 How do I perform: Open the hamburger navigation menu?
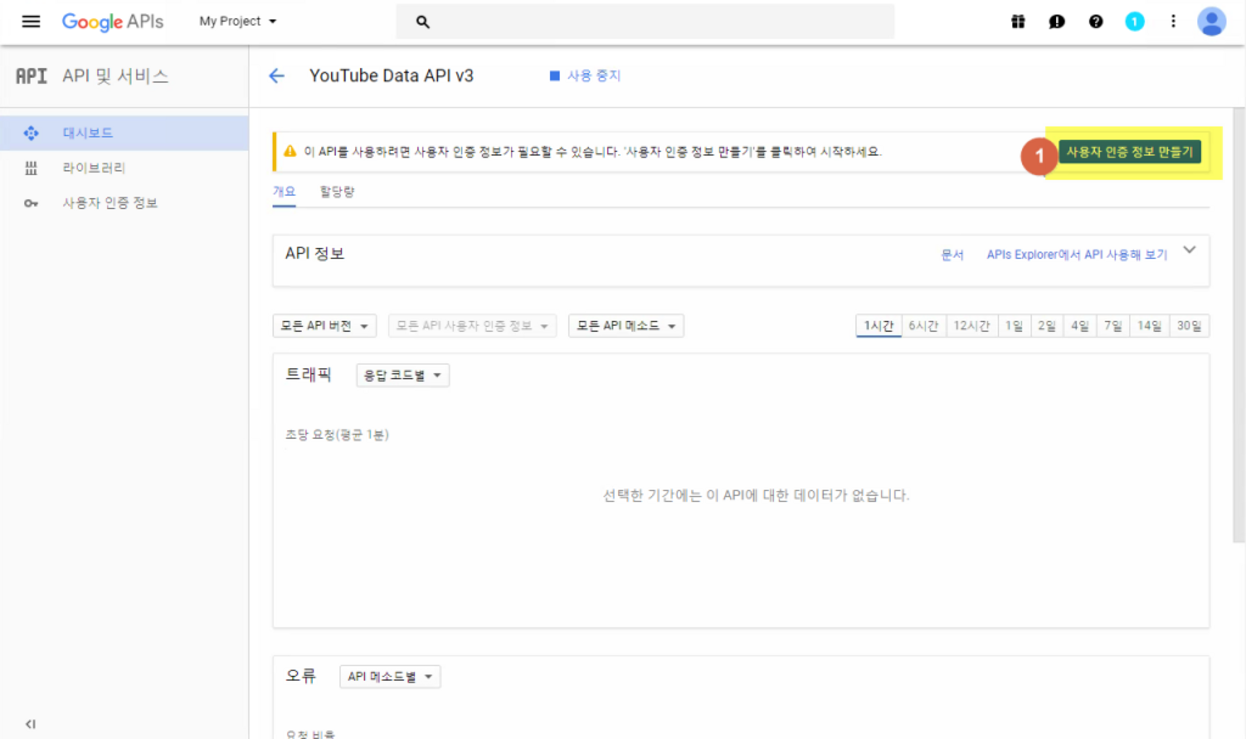point(31,21)
